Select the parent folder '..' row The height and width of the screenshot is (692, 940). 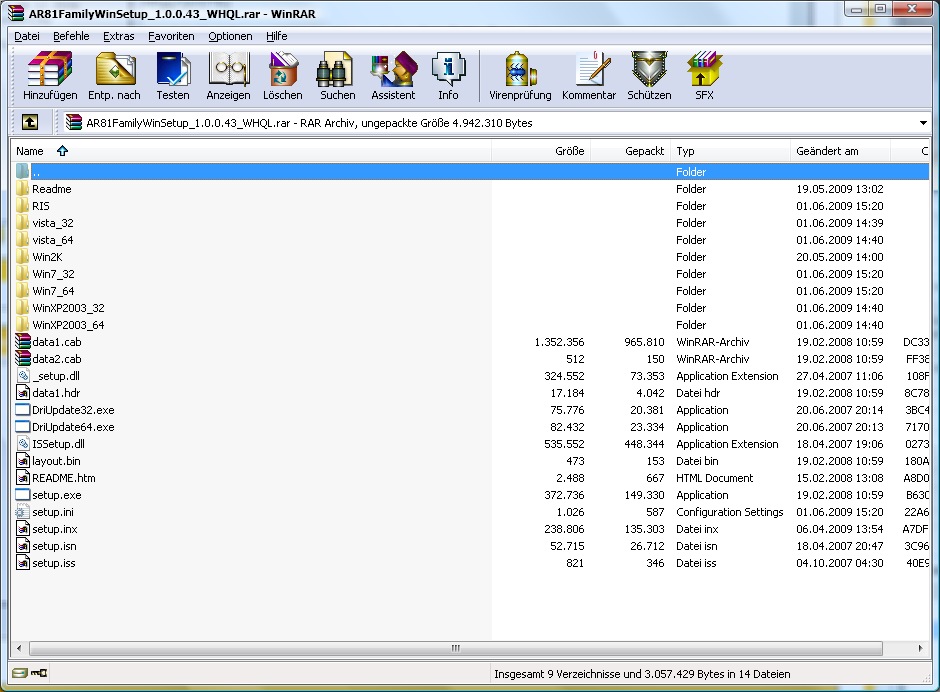tap(471, 172)
